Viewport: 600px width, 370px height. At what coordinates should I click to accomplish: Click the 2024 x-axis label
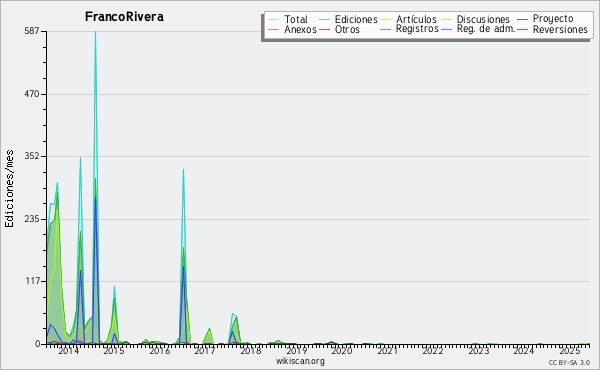tap(523, 350)
